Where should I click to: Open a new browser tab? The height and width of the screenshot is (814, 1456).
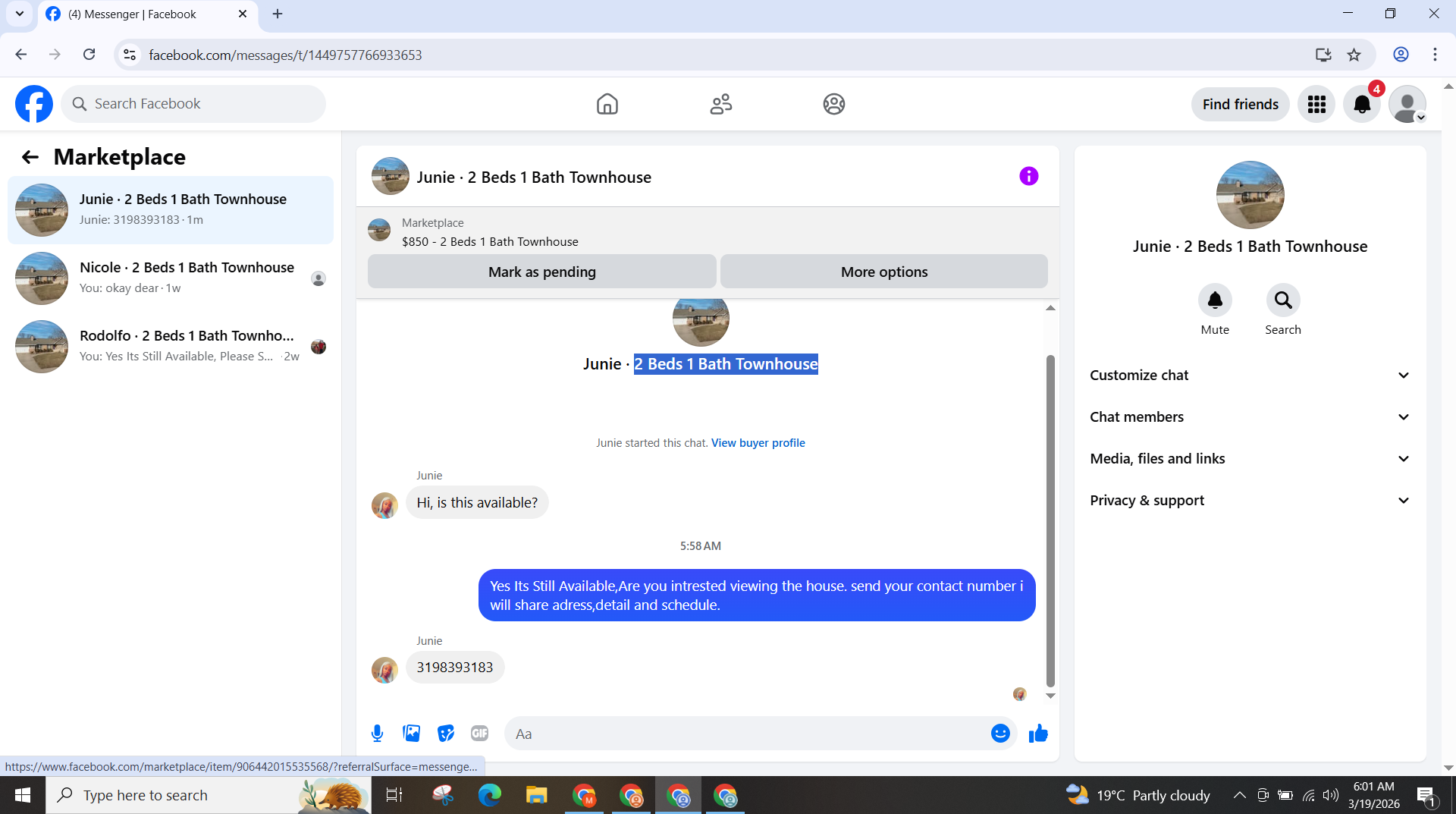coord(278,14)
